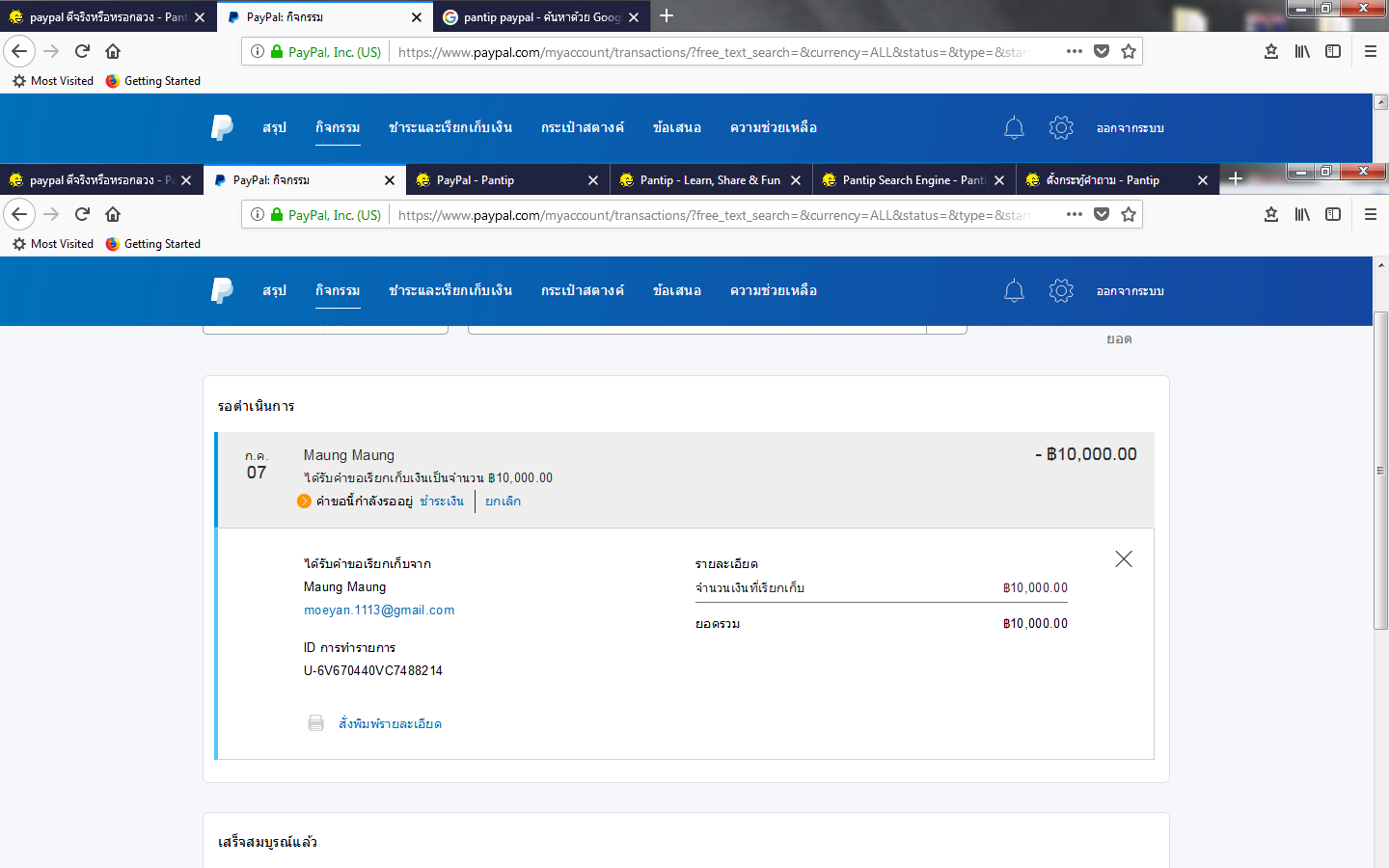Go back using the front window's Back arrow
The height and width of the screenshot is (868, 1389).
[x=19, y=214]
